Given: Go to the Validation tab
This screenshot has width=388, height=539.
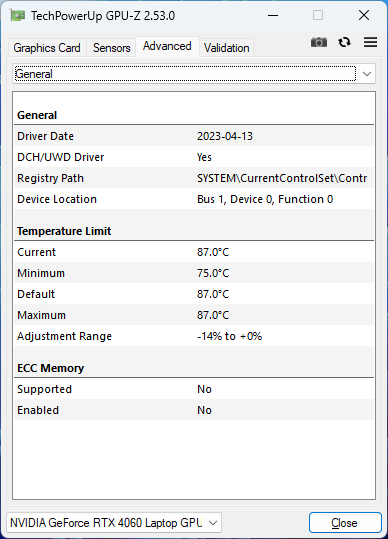Looking at the screenshot, I should (226, 48).
